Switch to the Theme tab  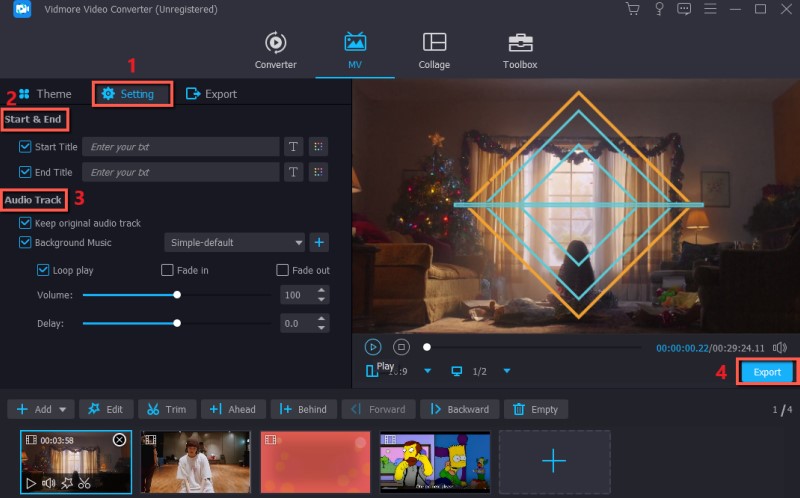click(x=44, y=94)
